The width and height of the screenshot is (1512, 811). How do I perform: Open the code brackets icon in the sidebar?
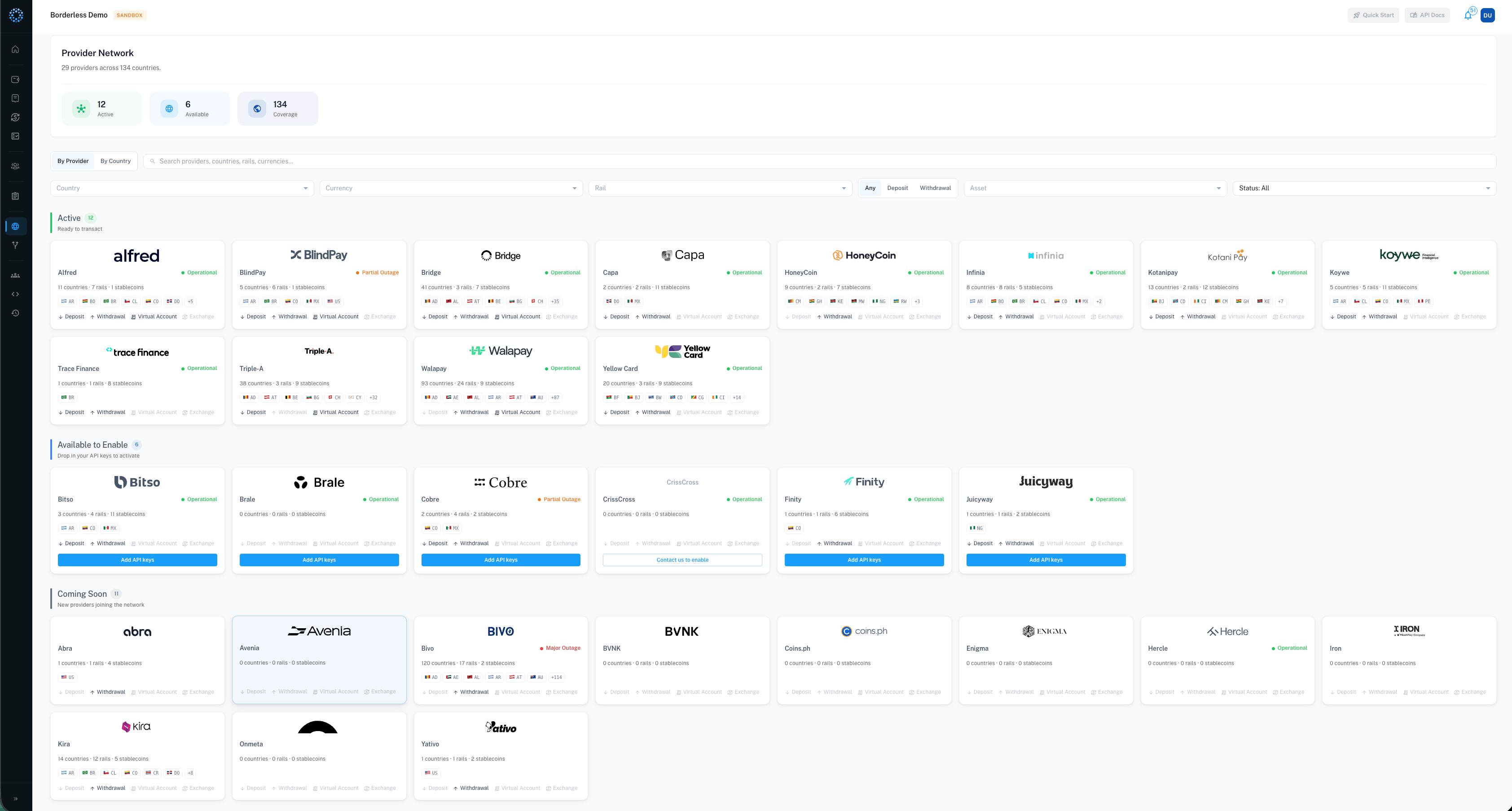[15, 294]
